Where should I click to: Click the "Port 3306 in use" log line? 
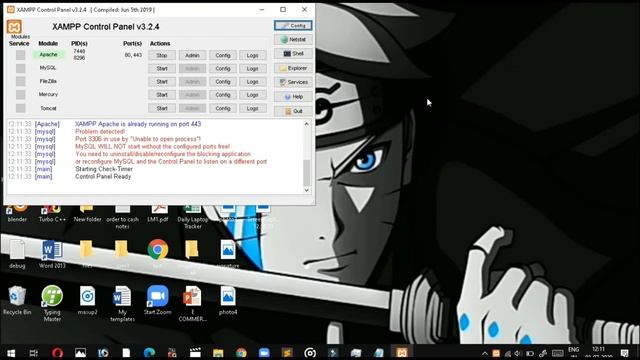tap(138, 139)
